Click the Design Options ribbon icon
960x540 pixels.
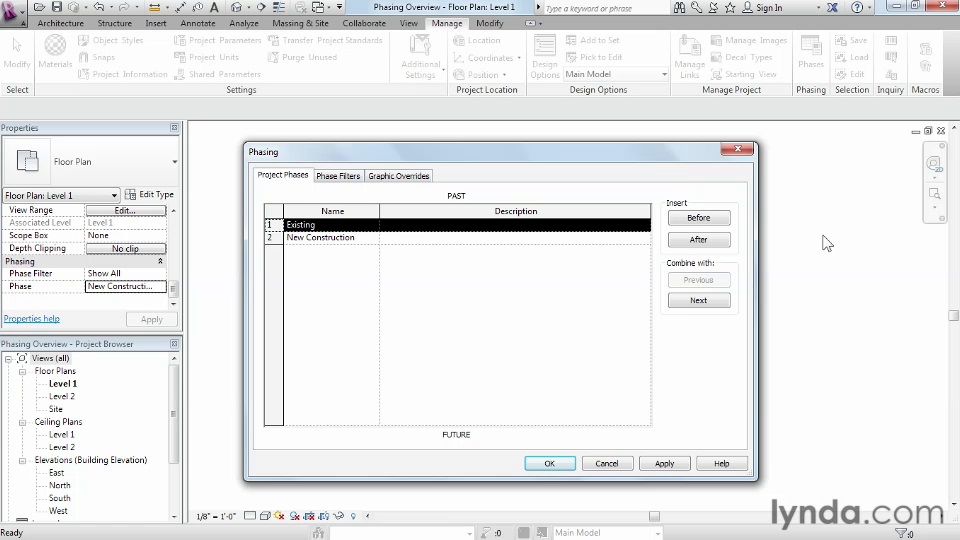[x=544, y=57]
